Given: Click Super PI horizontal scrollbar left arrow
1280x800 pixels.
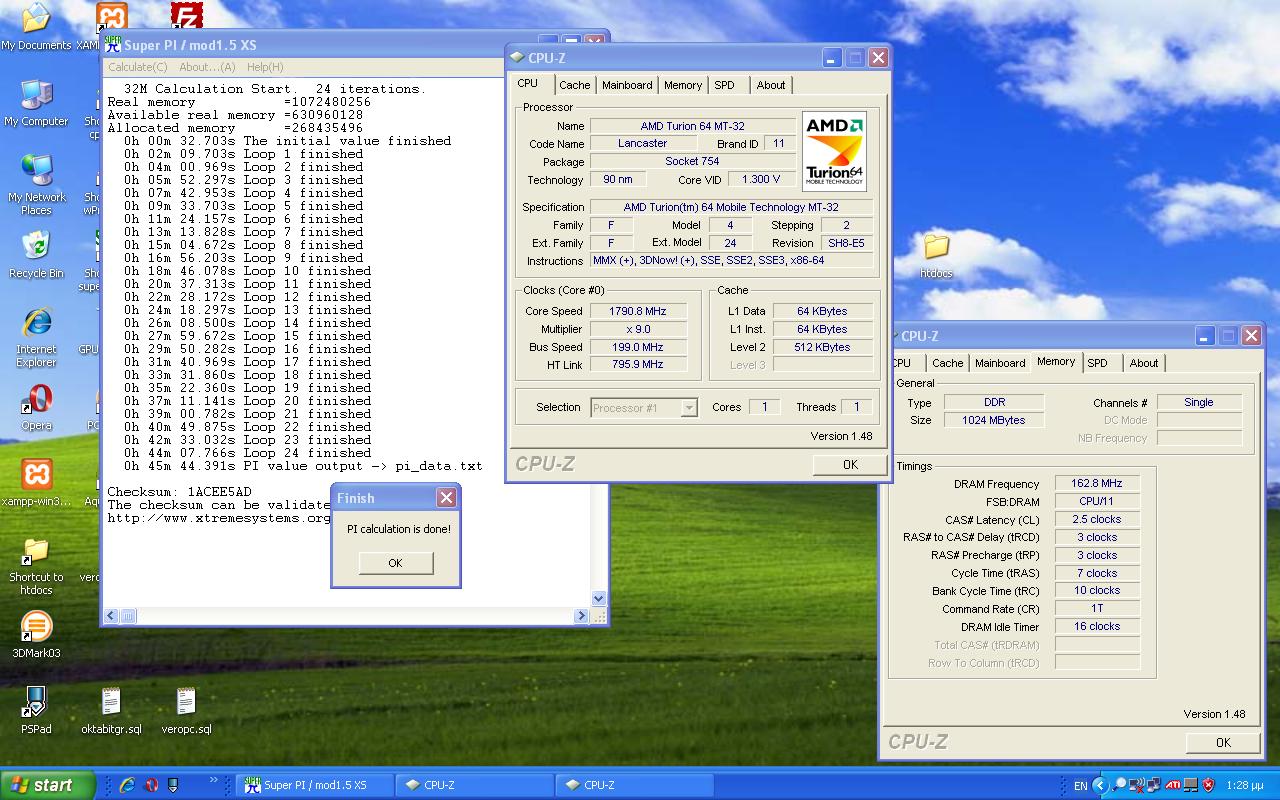Looking at the screenshot, I should [111, 616].
